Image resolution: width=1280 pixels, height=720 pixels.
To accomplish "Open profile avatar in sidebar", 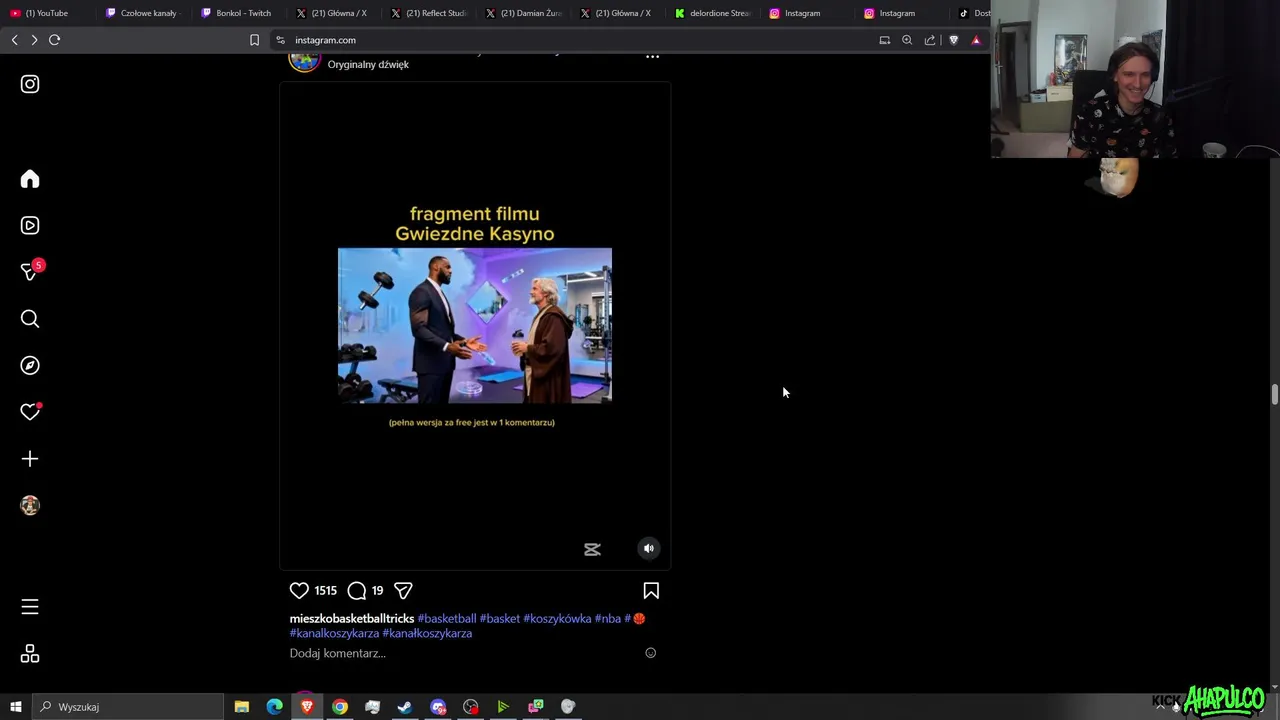I will coord(30,505).
